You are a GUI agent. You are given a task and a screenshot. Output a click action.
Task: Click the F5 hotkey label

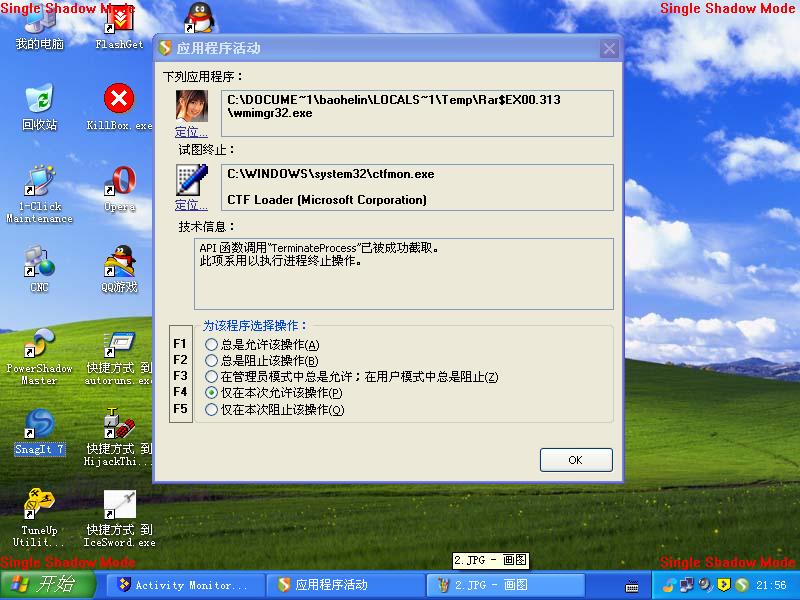click(180, 409)
